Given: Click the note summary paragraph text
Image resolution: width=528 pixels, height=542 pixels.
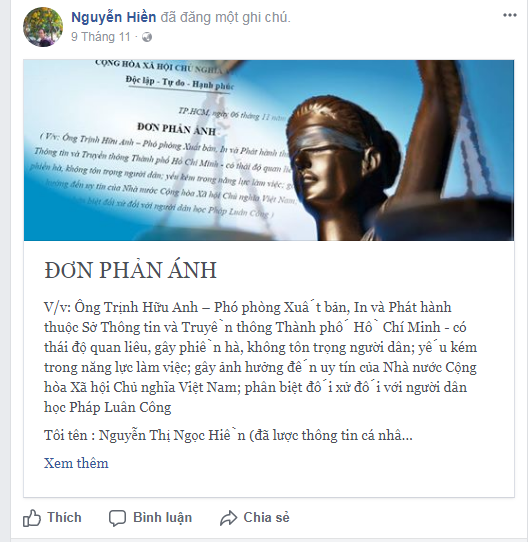Looking at the screenshot, I should click(x=260, y=357).
